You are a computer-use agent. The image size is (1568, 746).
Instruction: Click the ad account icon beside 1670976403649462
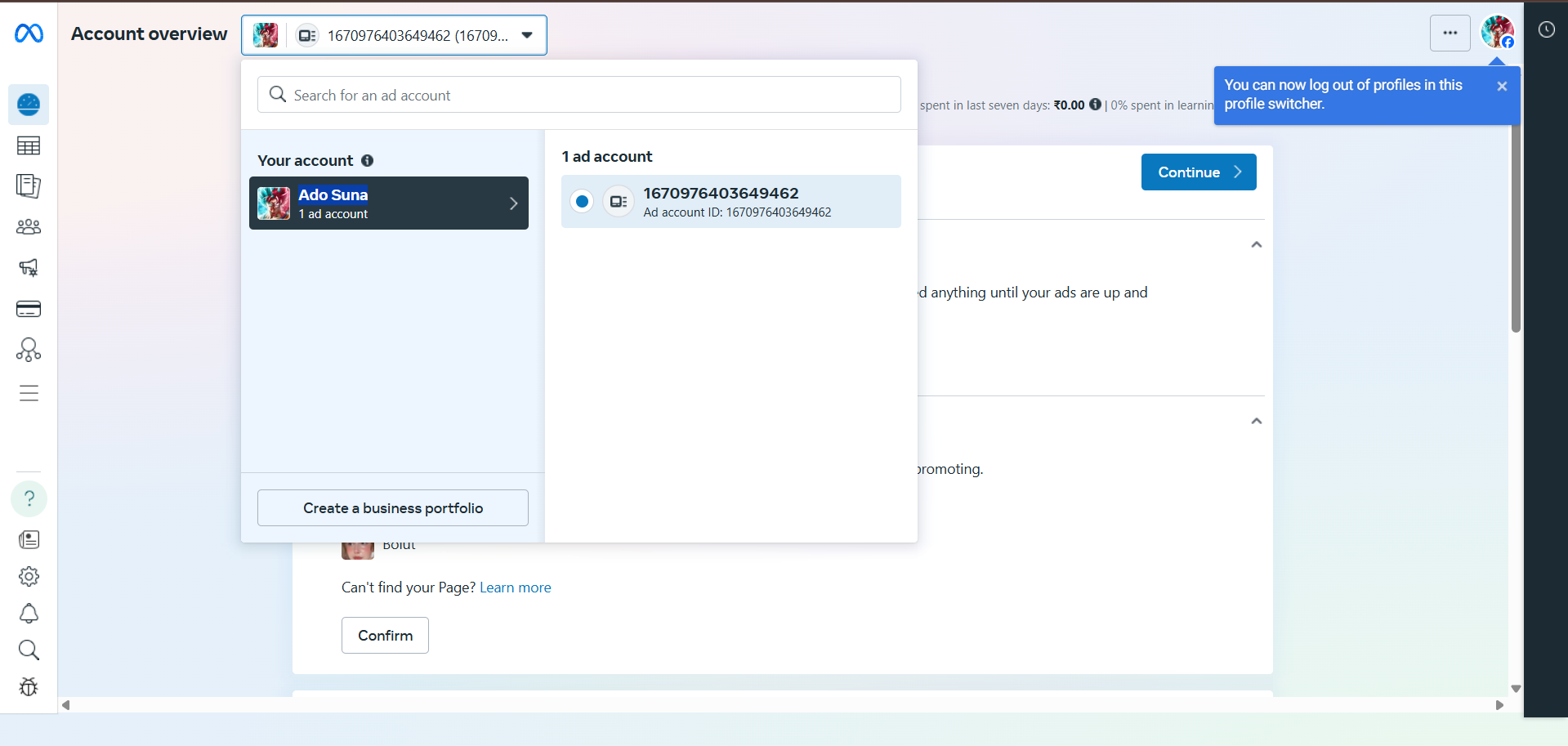pos(619,201)
